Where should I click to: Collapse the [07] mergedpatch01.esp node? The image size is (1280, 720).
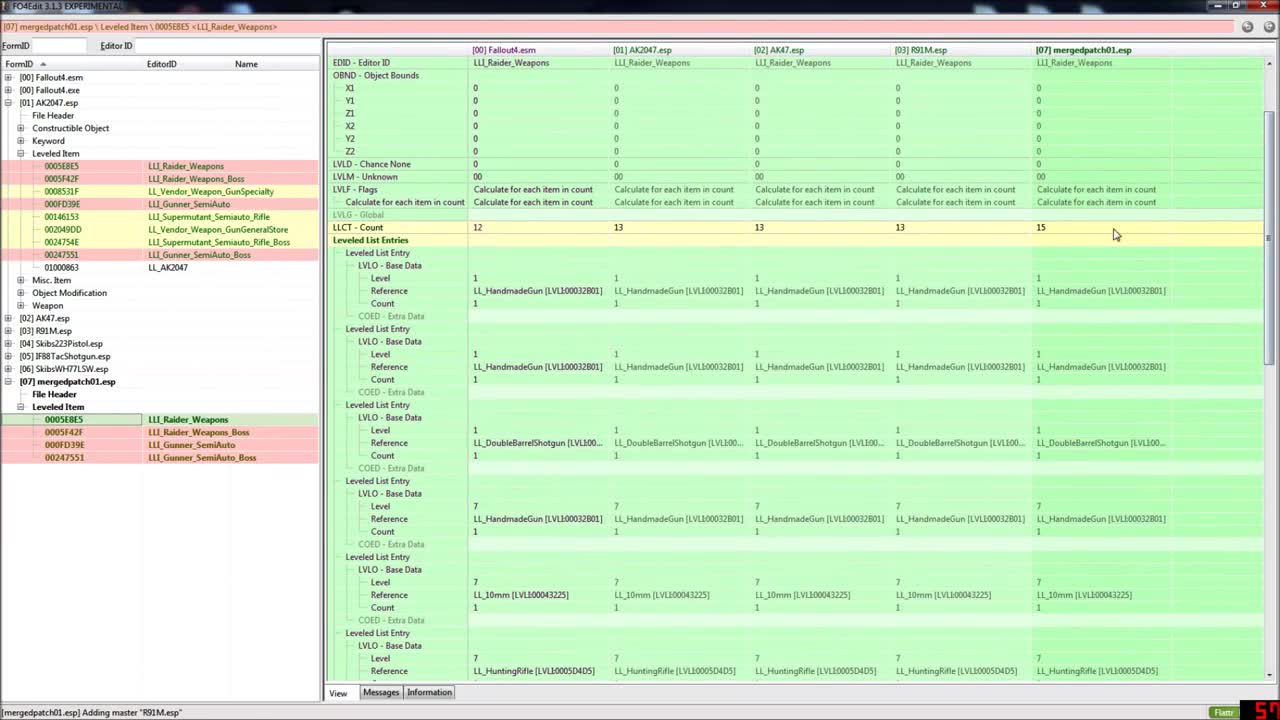pyautogui.click(x=8, y=381)
